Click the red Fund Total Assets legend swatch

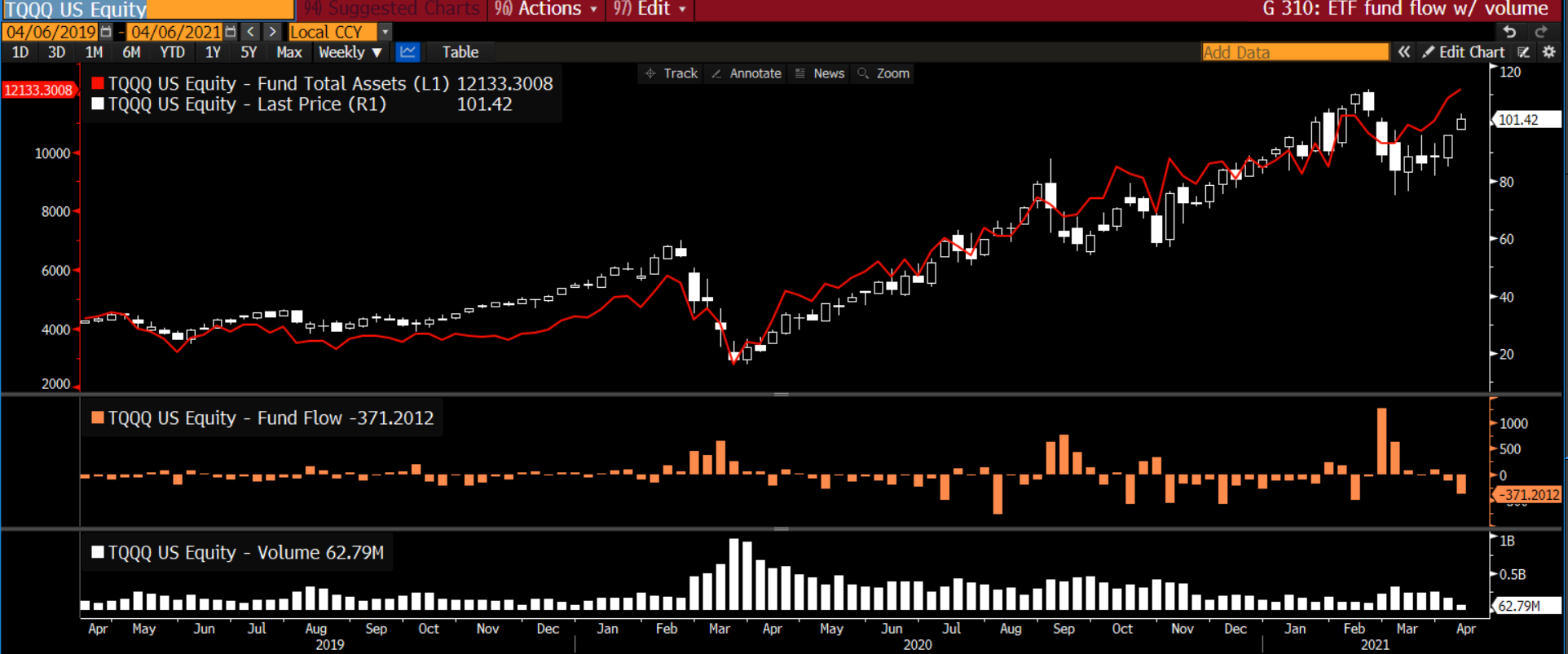click(x=98, y=83)
